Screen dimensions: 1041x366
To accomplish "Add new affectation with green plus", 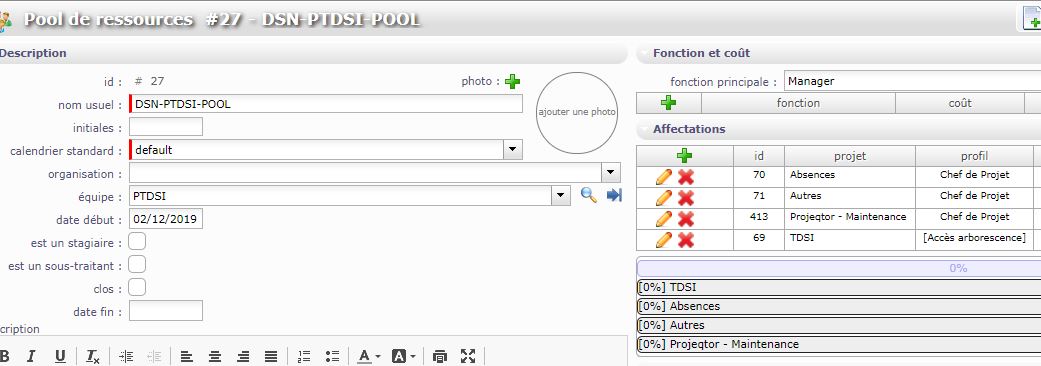I will (x=684, y=156).
